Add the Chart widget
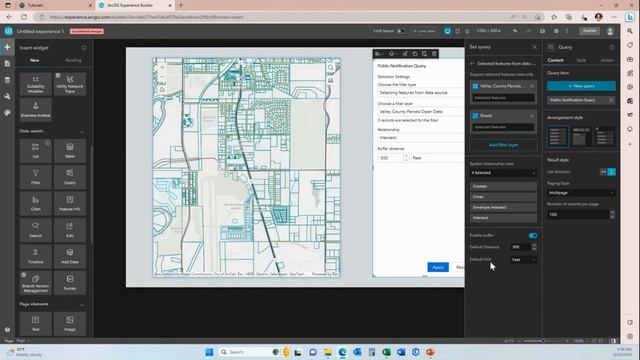The image size is (640, 360). [36, 203]
